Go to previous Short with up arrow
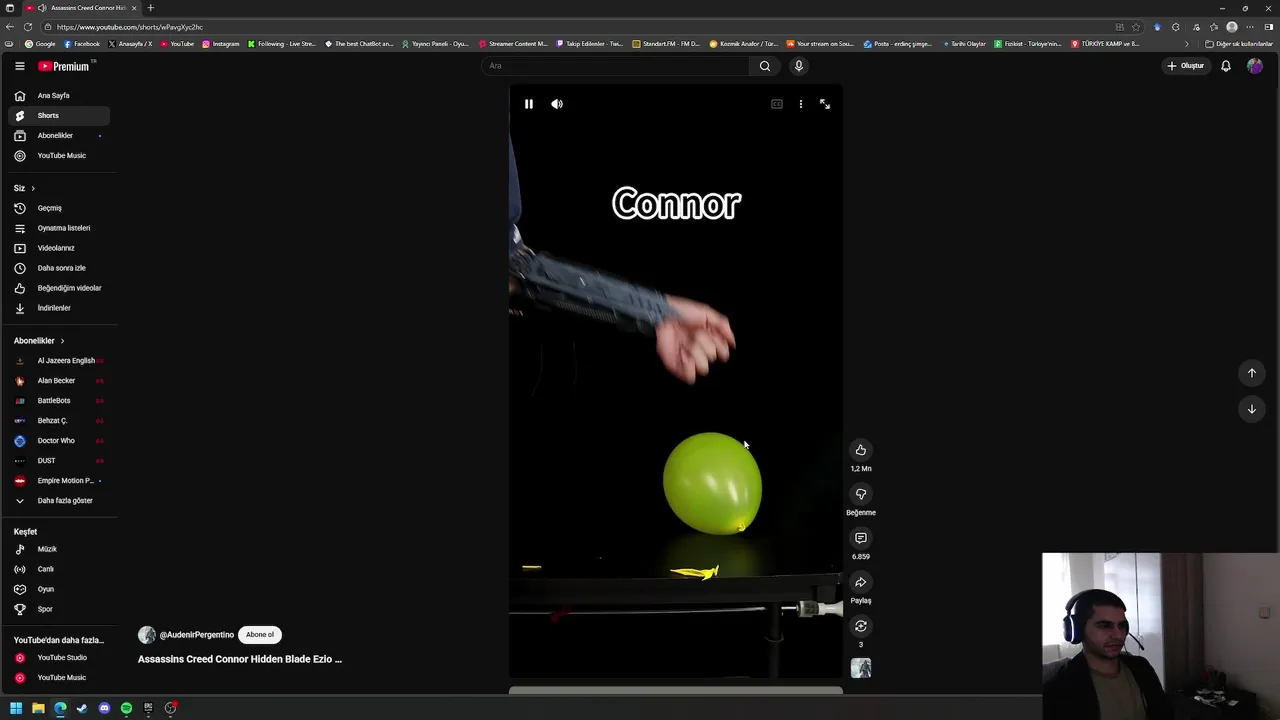Screen dimensions: 1280x720 point(1252,373)
